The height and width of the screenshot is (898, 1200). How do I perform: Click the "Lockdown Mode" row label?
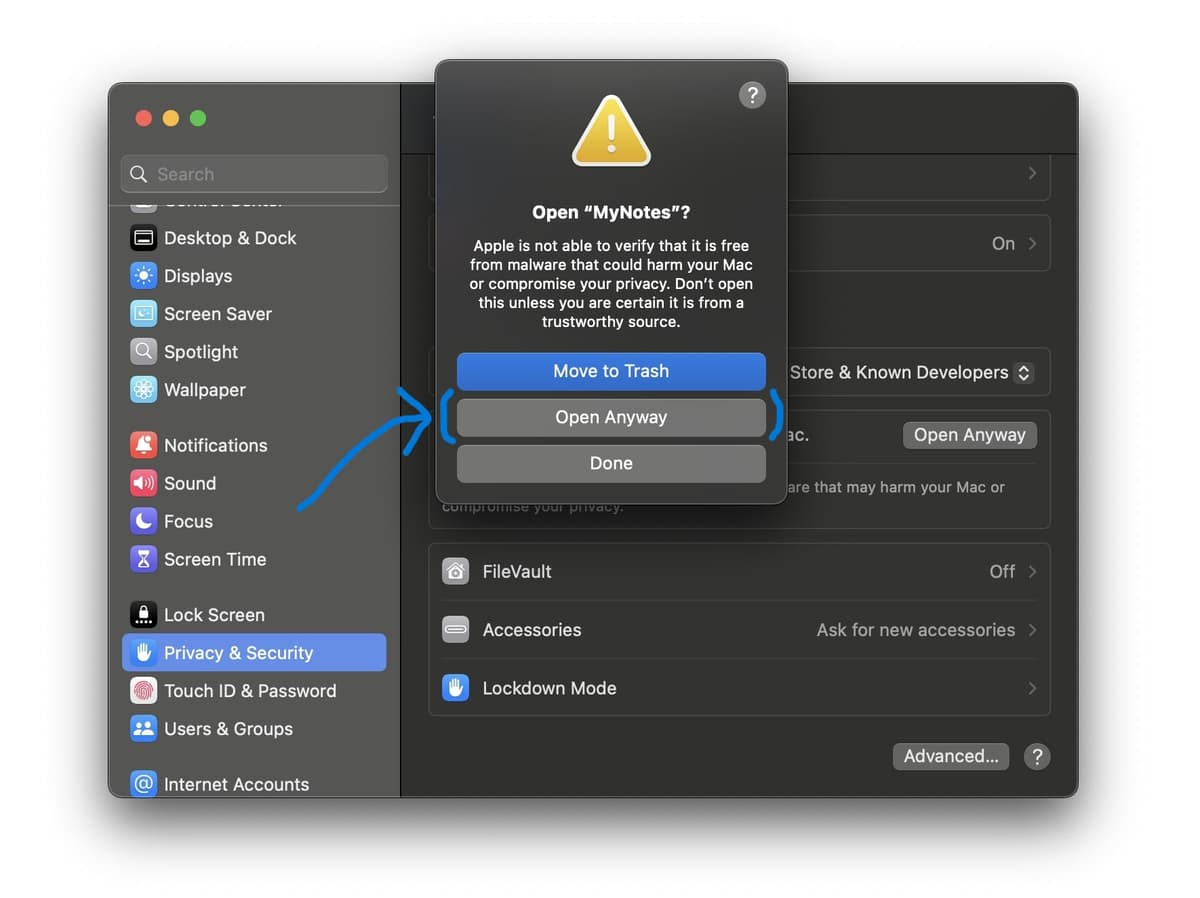549,688
